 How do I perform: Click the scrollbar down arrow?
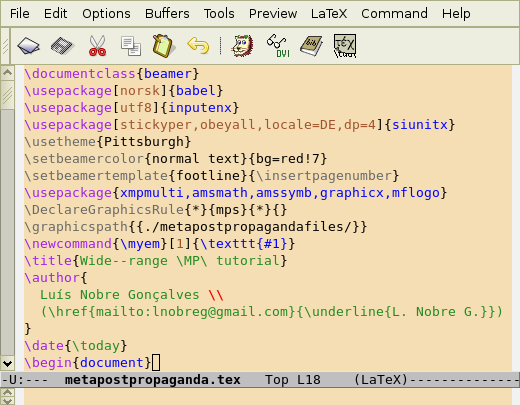7,363
